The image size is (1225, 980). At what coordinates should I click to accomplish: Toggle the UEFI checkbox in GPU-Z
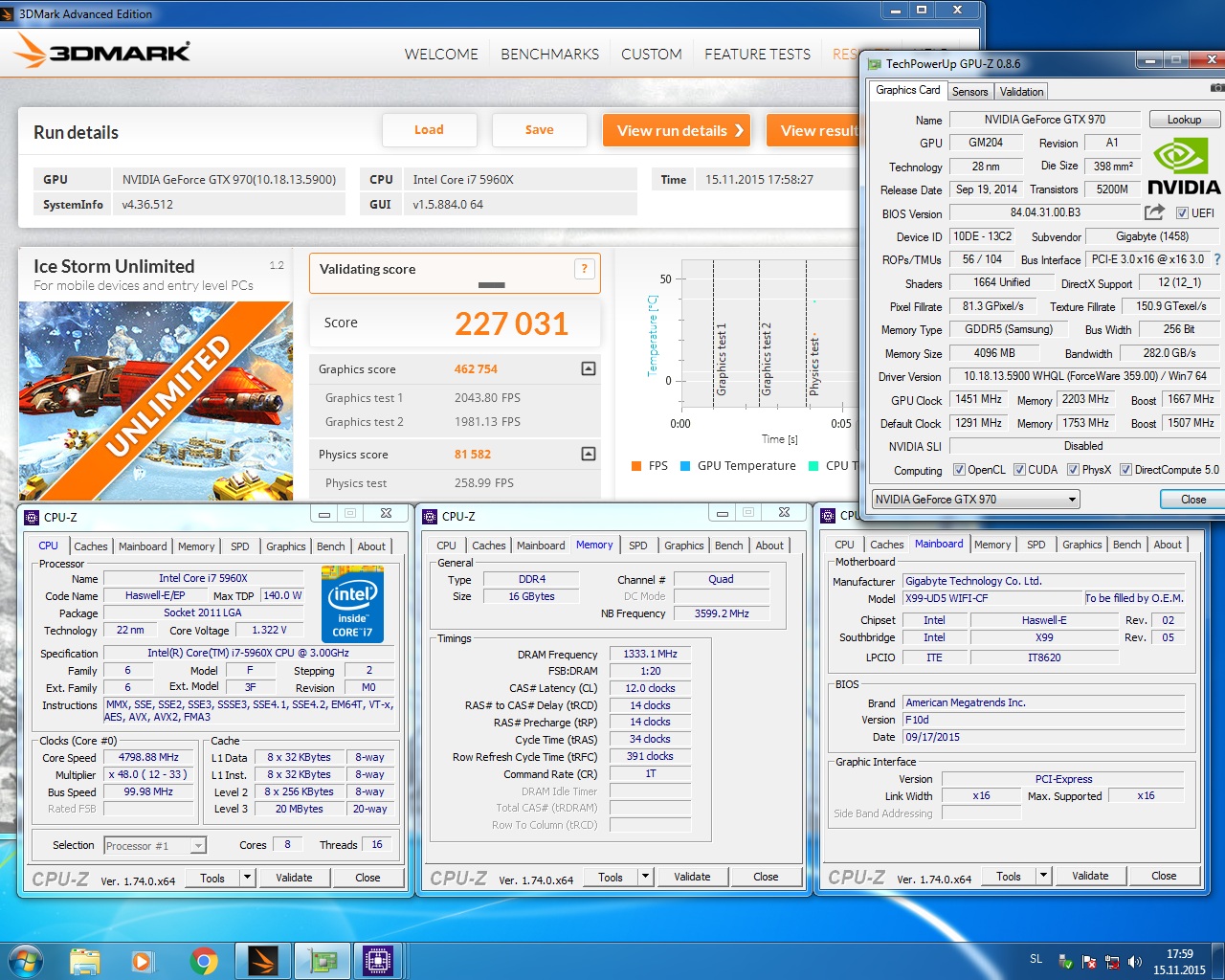pyautogui.click(x=1182, y=213)
